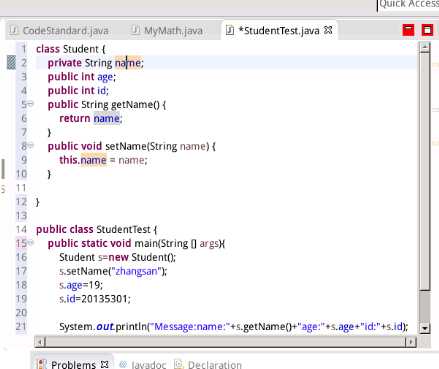Collapse the setName() method fold marker
This screenshot has height=369, width=439.
point(31,145)
